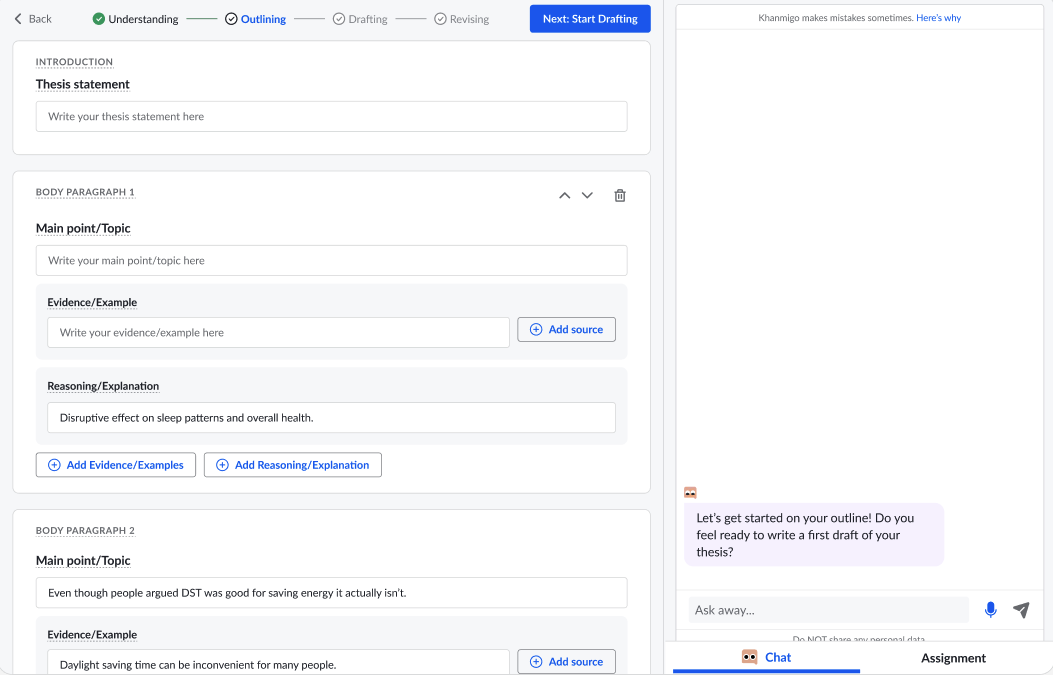1053x675 pixels.
Task: Jump to the Drafting step
Action: click(x=360, y=19)
